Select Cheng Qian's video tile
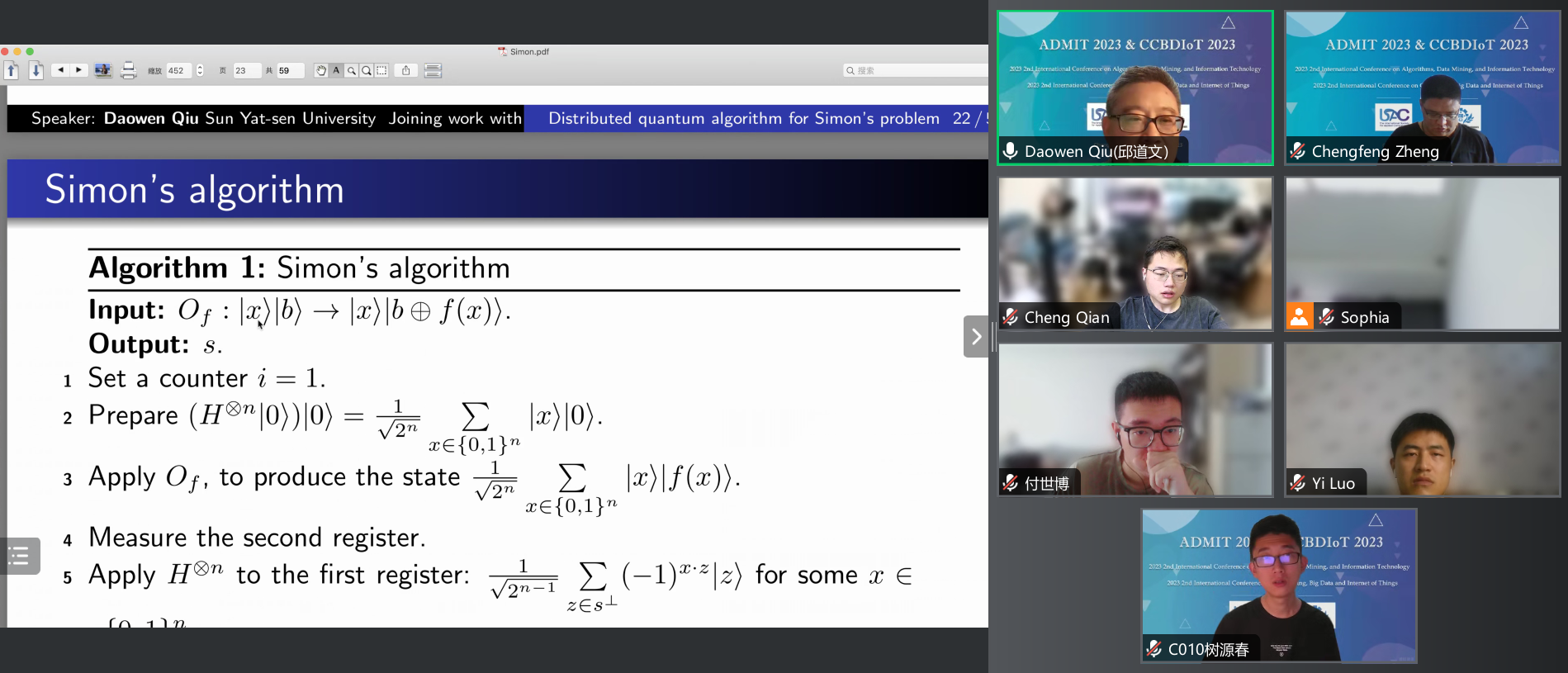Image resolution: width=1568 pixels, height=673 pixels. [1135, 254]
